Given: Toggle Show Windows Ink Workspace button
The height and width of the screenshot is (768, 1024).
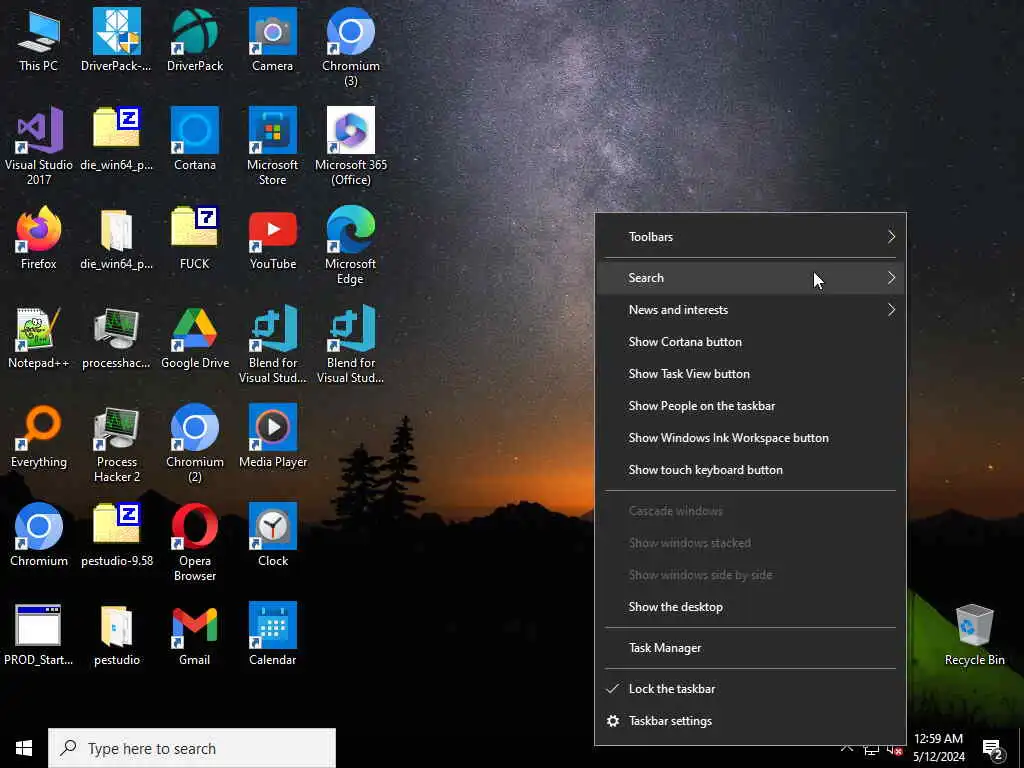Looking at the screenshot, I should point(750,438).
